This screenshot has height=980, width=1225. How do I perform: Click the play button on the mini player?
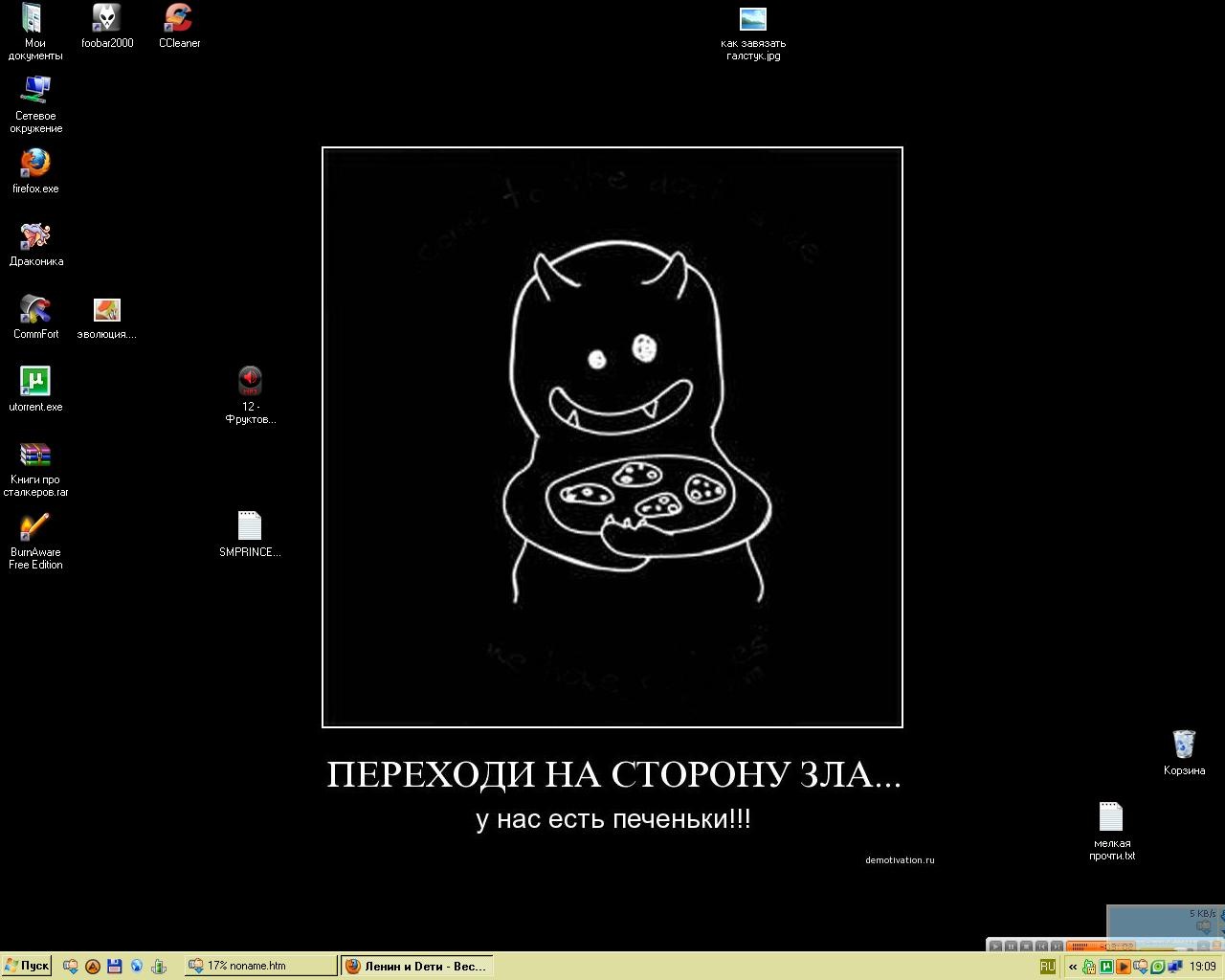995,947
